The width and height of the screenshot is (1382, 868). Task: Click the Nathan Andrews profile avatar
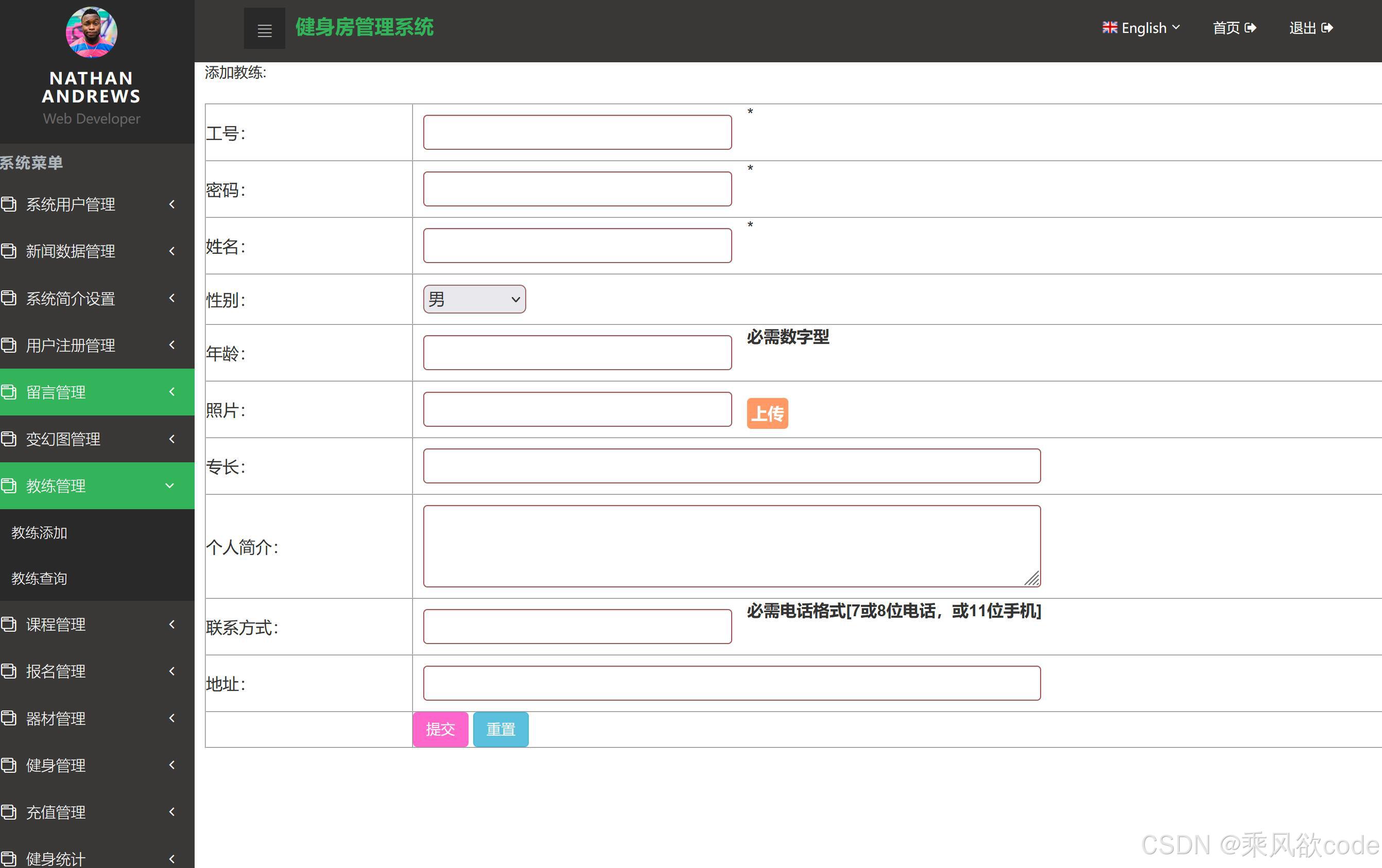(x=91, y=32)
